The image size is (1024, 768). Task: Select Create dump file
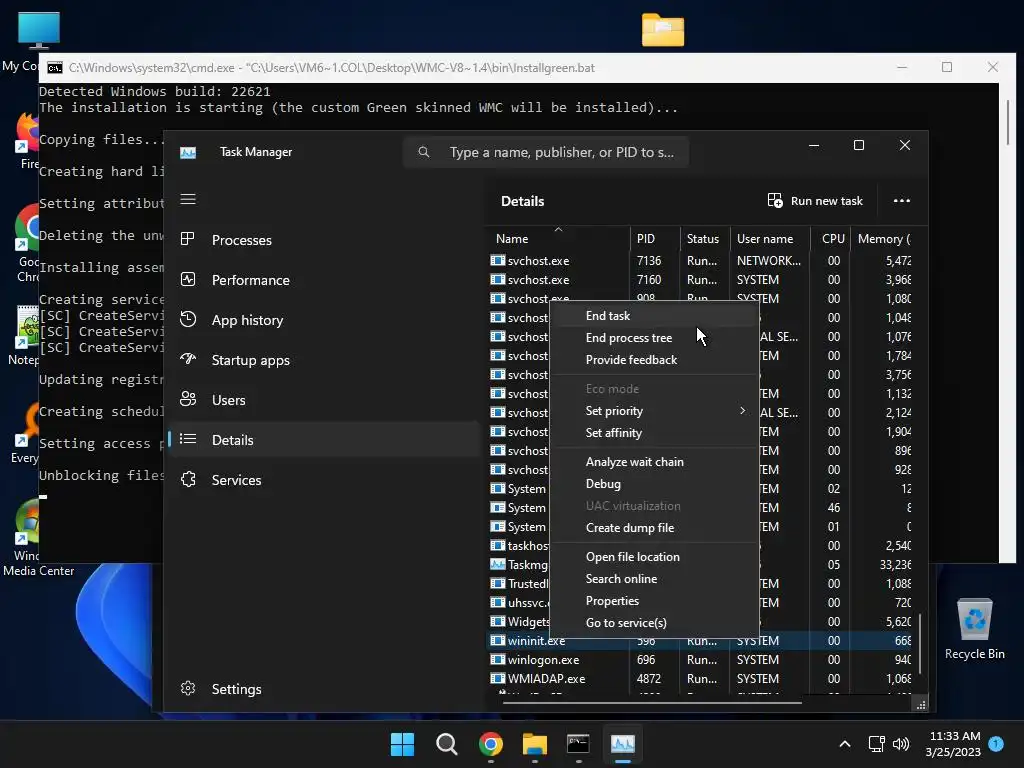pyautogui.click(x=654, y=528)
